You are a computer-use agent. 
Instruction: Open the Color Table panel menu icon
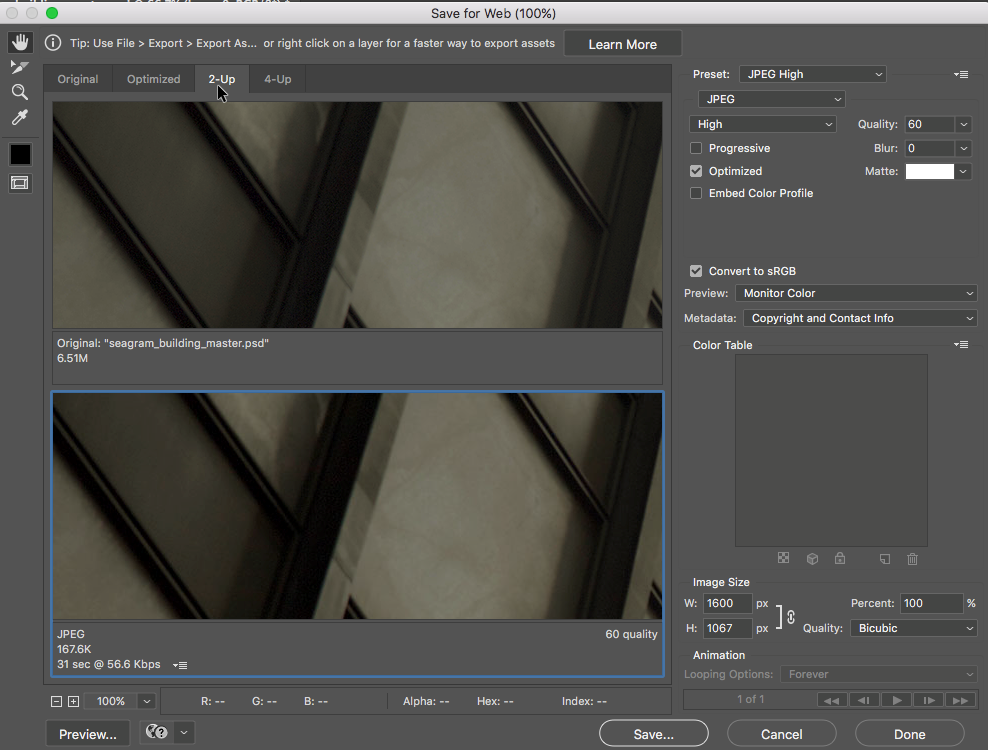click(961, 344)
